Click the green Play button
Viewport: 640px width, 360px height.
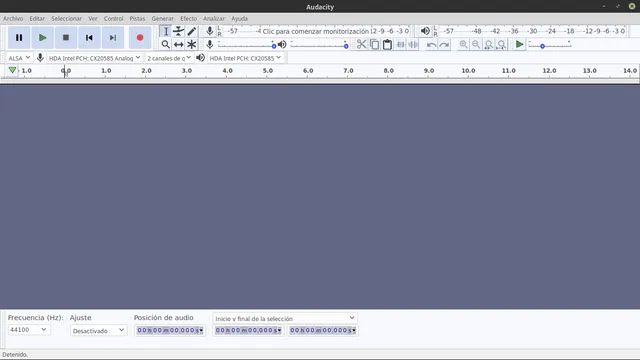(42, 38)
